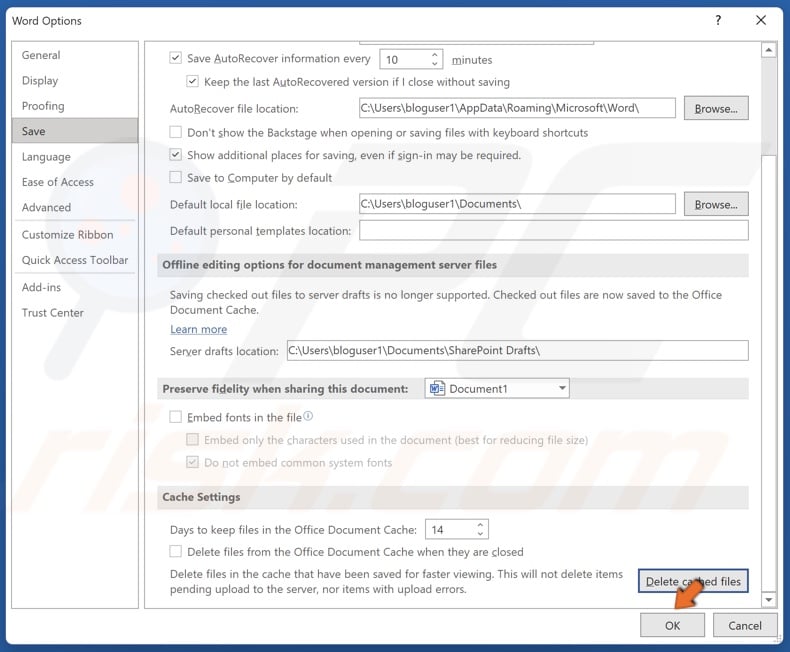Click the Word document icon in fidelity dropdown
Viewport: 790px width, 652px height.
[437, 388]
